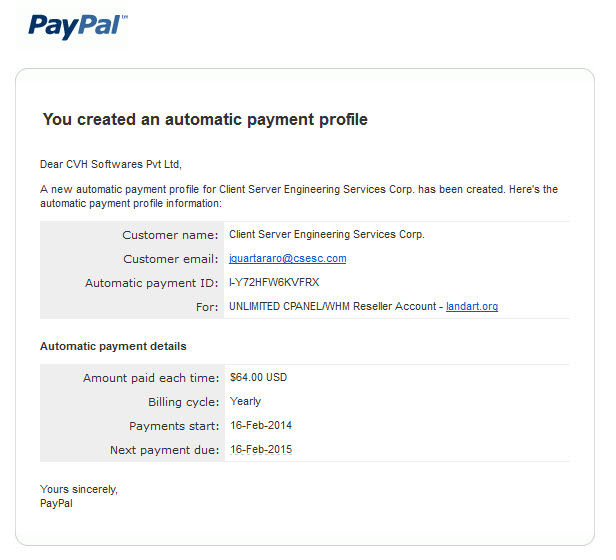The width and height of the screenshot is (616, 560).
Task: Click the PayPal logo
Action: (x=78, y=26)
